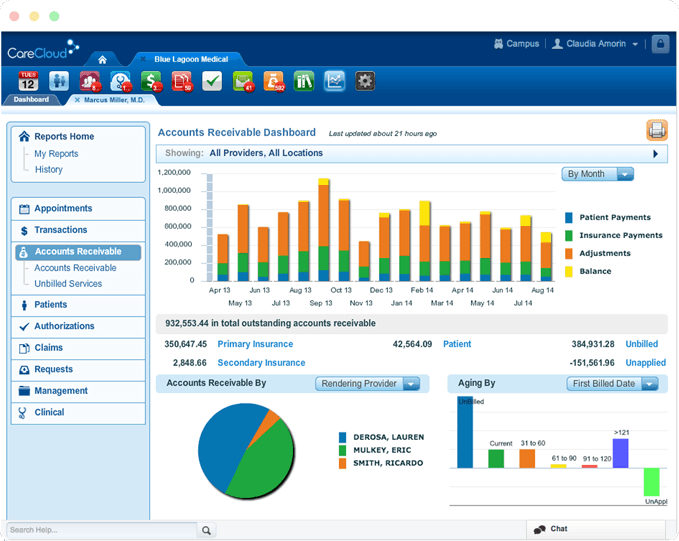Click the Insurance Payments legend swatch
679x541 pixels.
point(569,235)
